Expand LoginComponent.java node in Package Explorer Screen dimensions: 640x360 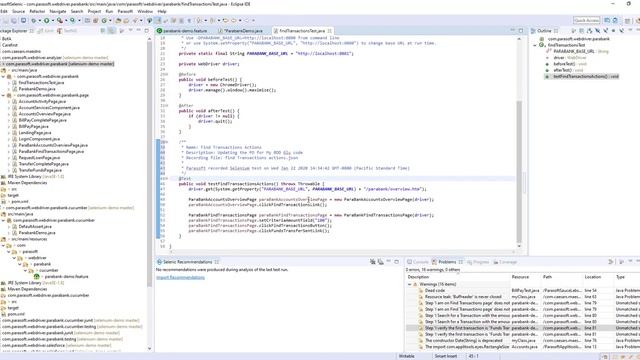9,139
